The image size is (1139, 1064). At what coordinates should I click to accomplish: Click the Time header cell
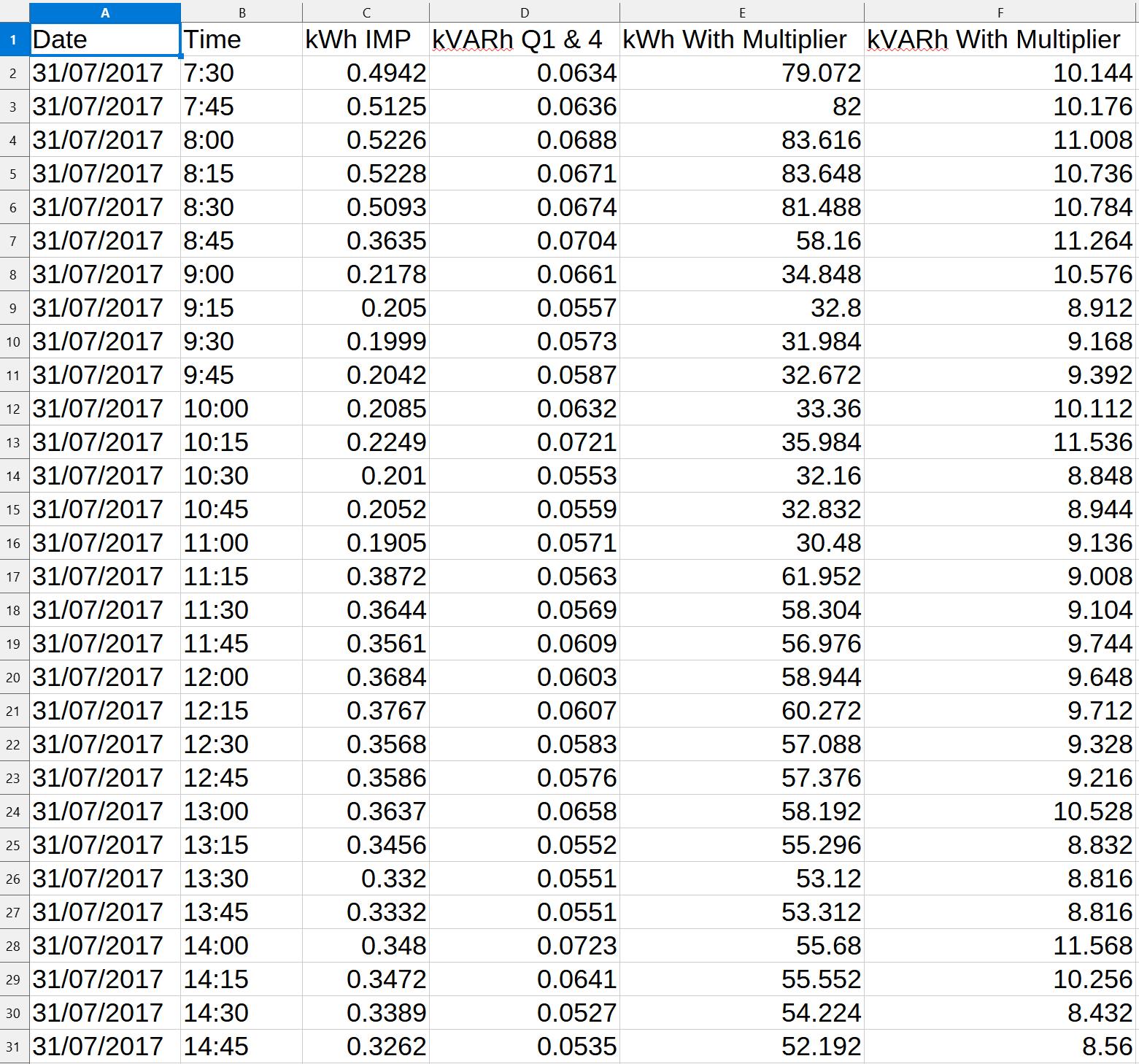tap(241, 39)
